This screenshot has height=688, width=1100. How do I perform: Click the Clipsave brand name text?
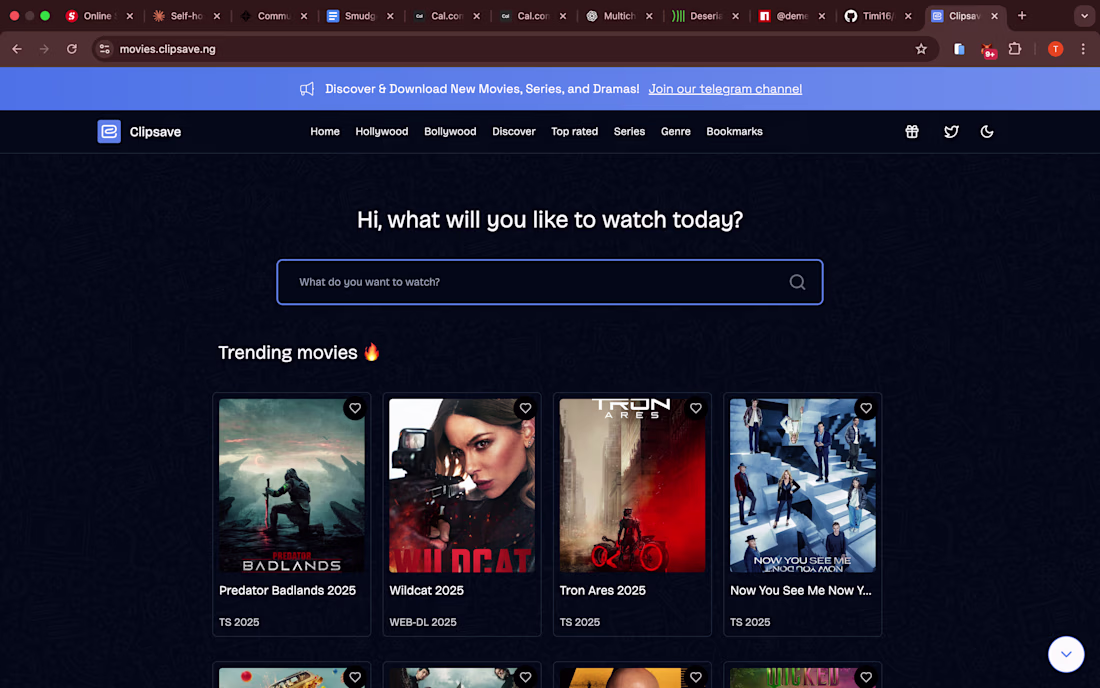click(x=155, y=132)
